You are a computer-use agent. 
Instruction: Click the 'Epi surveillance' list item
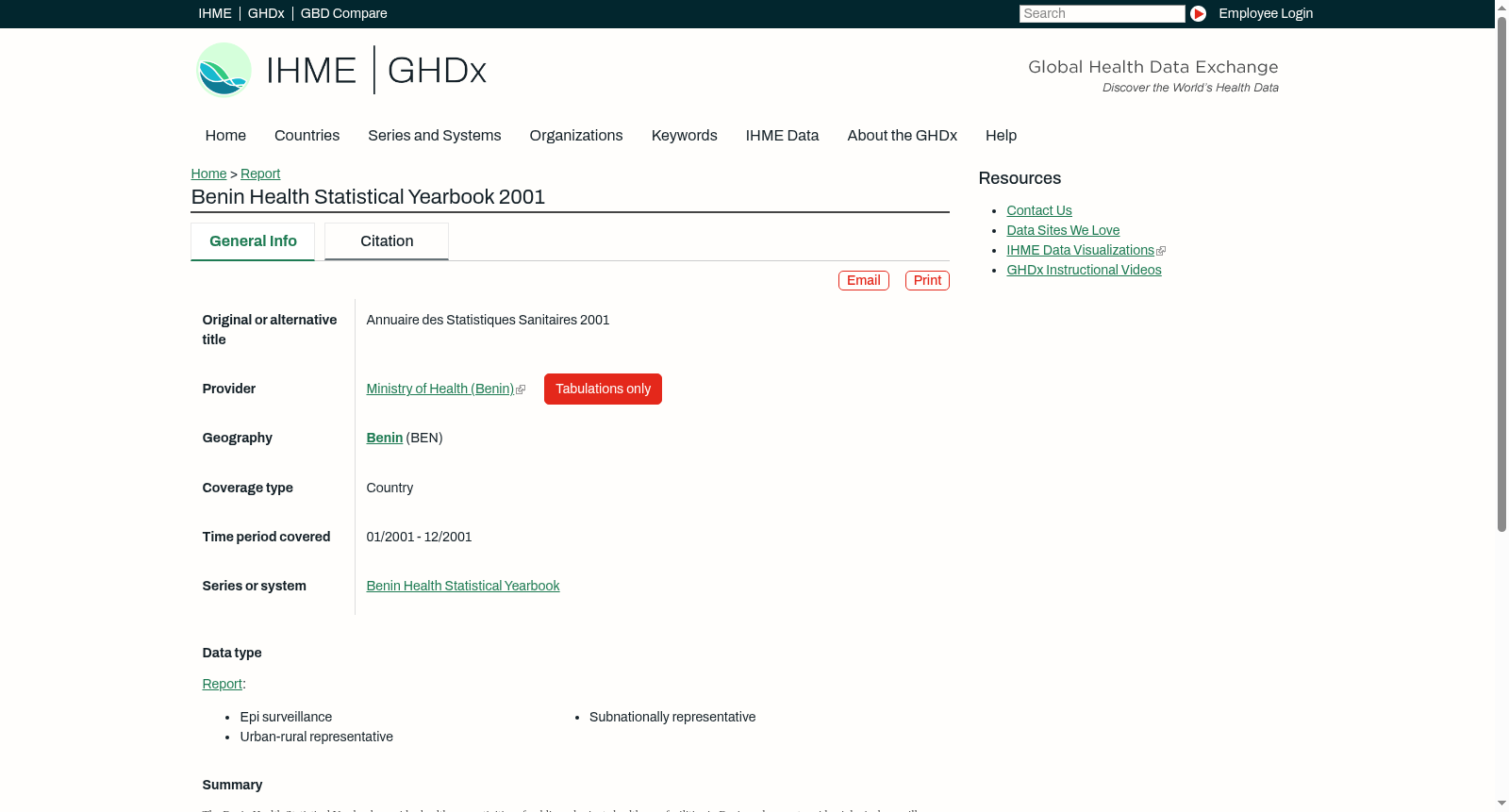tap(286, 717)
